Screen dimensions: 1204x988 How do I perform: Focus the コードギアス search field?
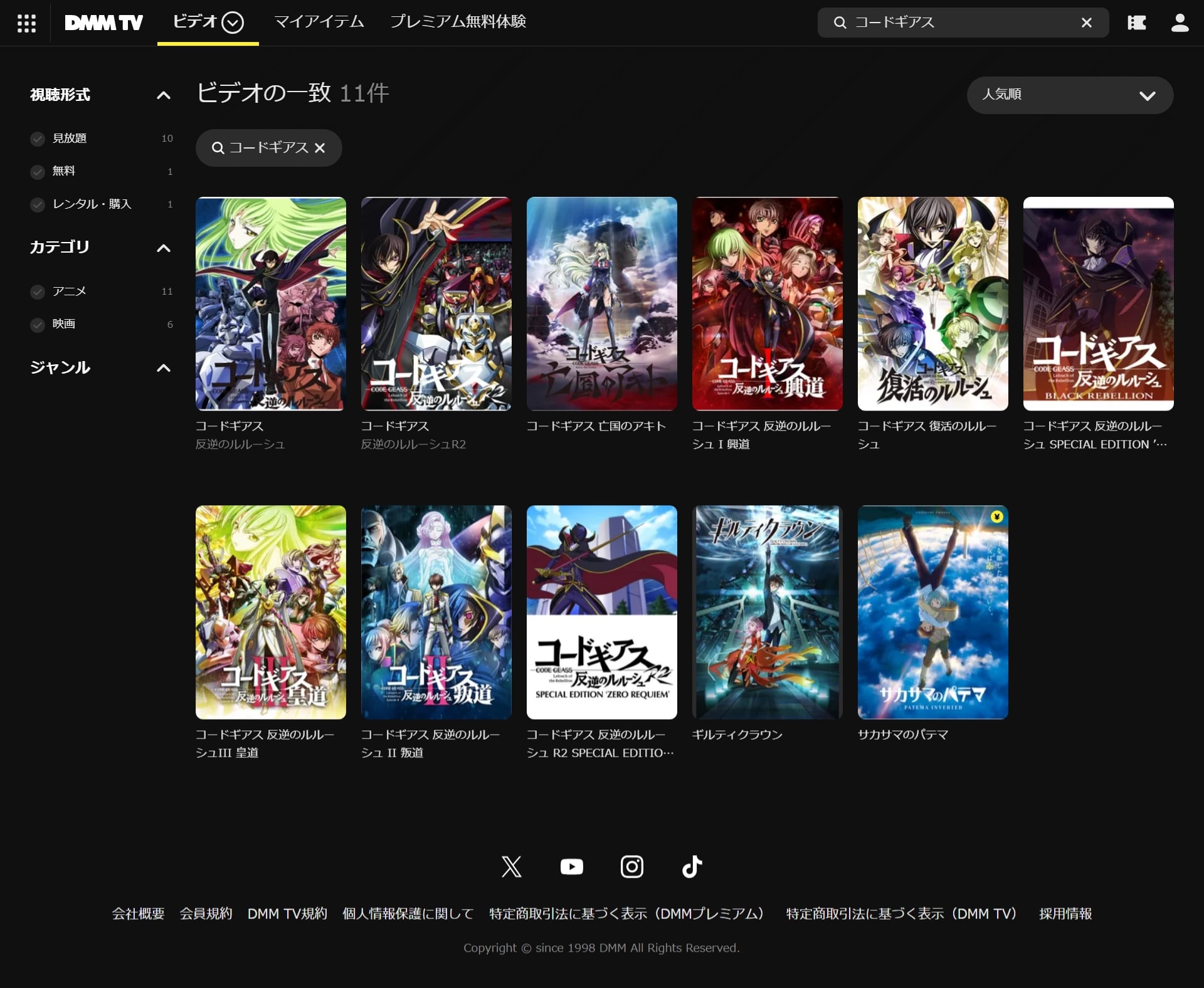tap(963, 23)
